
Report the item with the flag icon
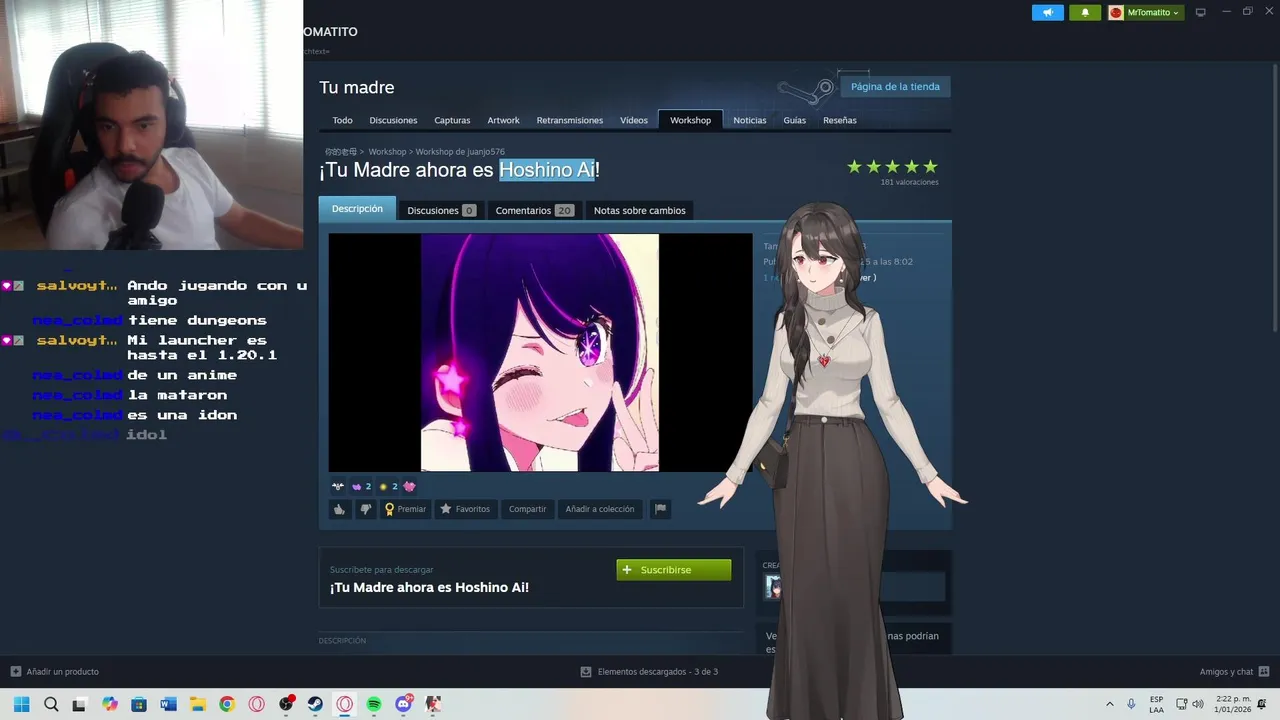660,509
